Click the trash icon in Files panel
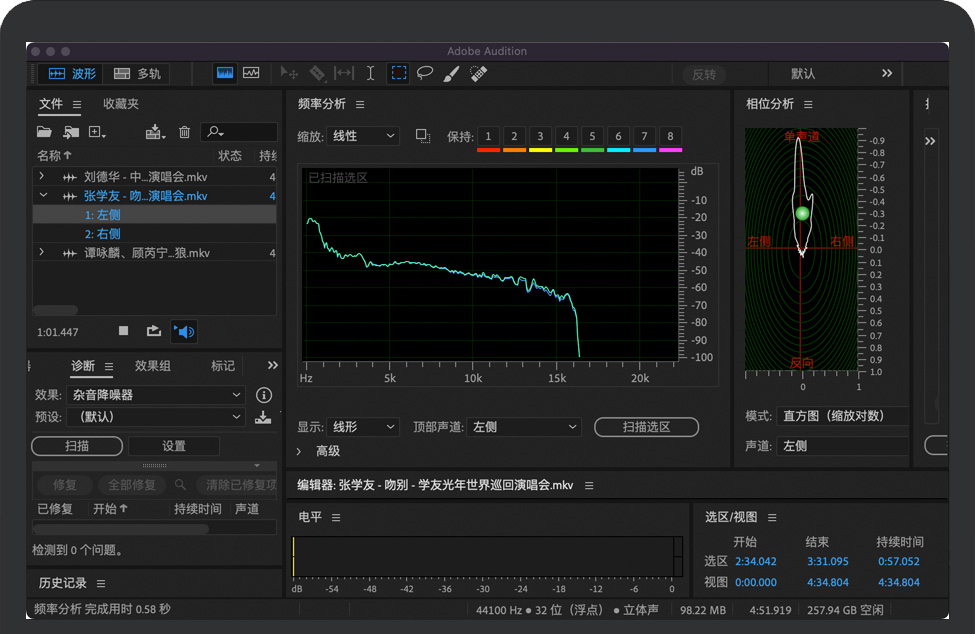 tap(184, 132)
